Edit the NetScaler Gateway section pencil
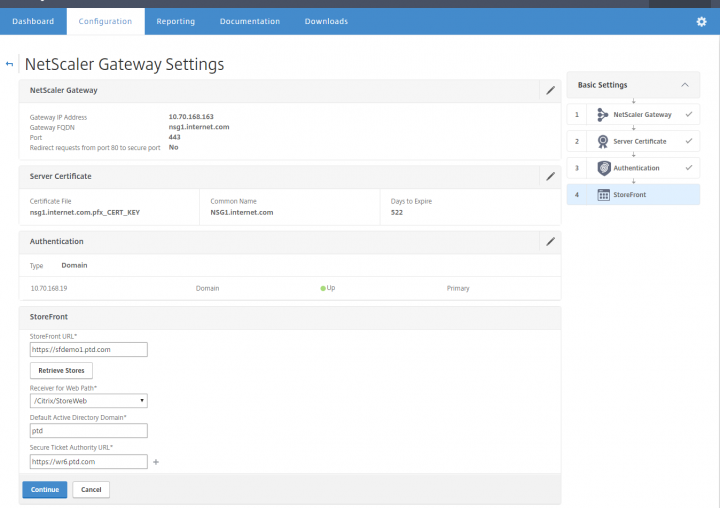 [x=550, y=90]
